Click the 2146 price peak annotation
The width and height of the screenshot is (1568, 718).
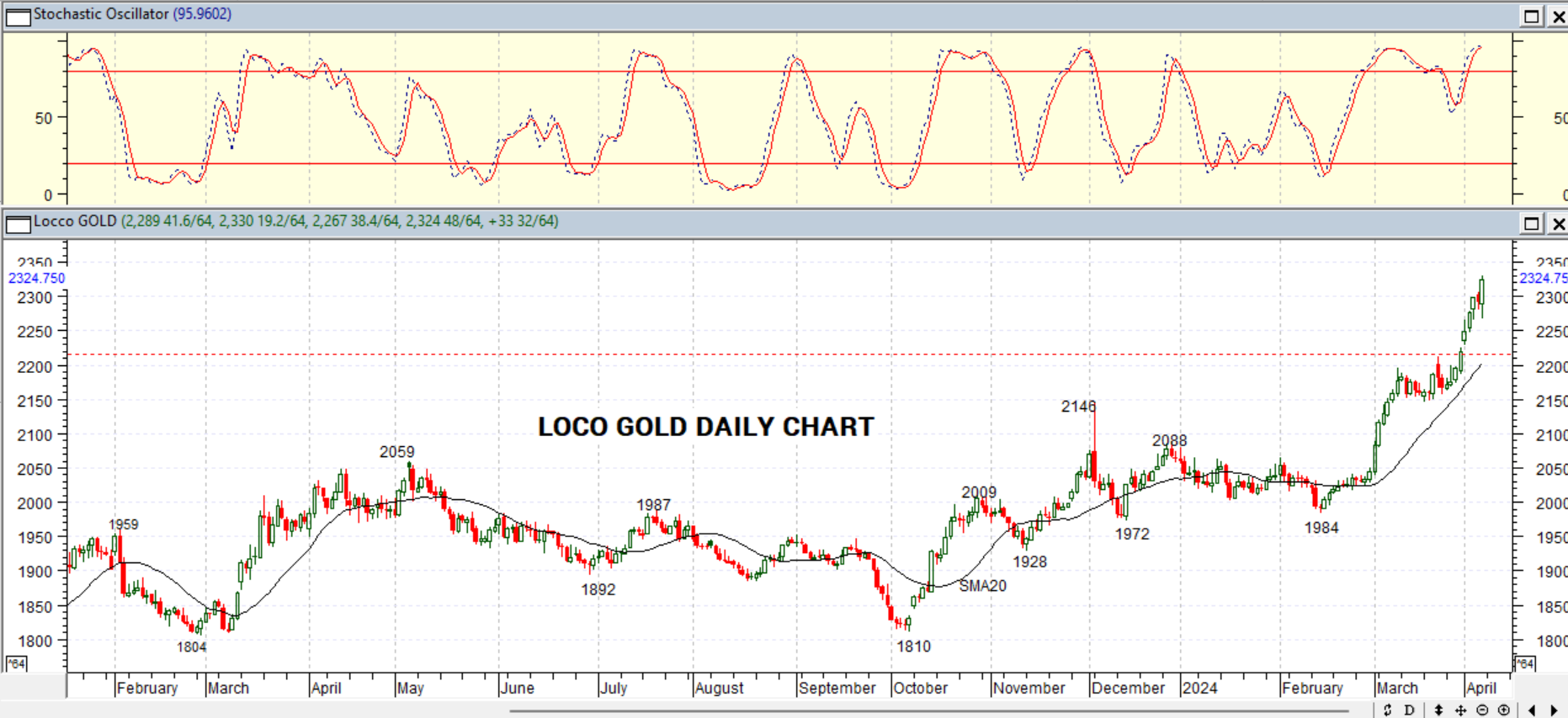coord(1078,407)
